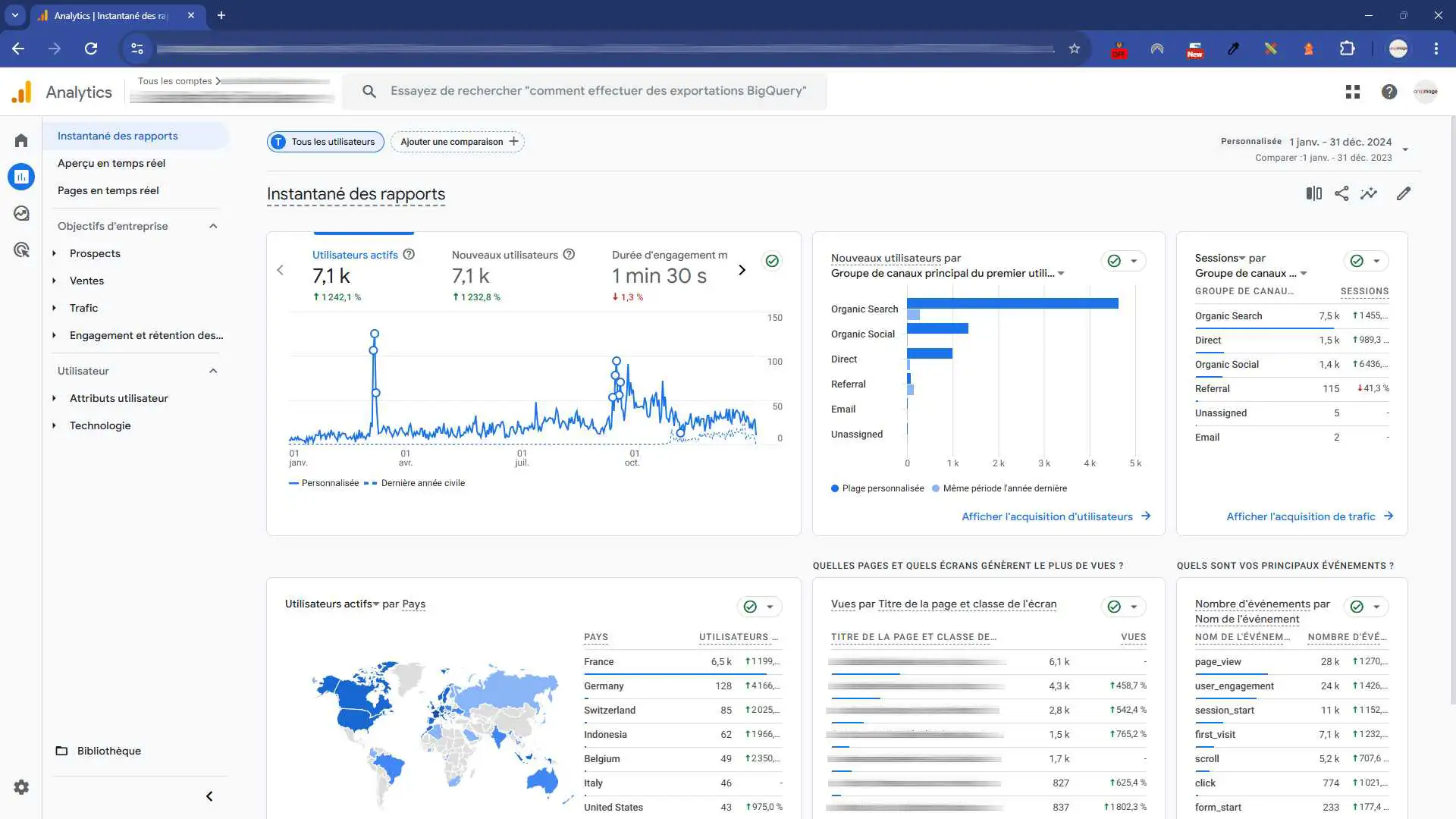The image size is (1456, 819).
Task: Select the Nouveaux utilisateurs metric
Action: pos(504,256)
